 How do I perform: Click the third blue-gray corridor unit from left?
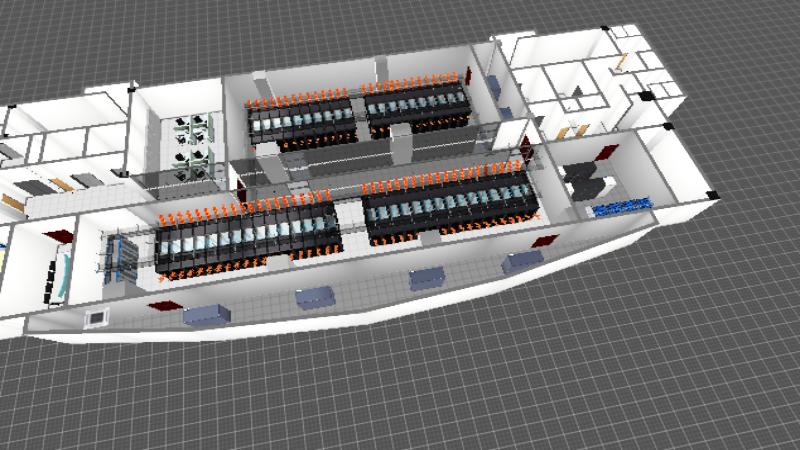point(427,279)
